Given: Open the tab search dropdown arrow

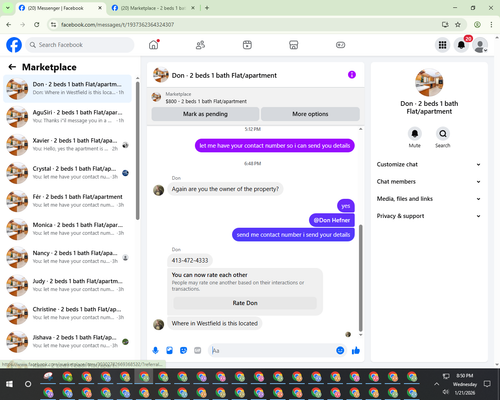Looking at the screenshot, I should pos(8,8).
